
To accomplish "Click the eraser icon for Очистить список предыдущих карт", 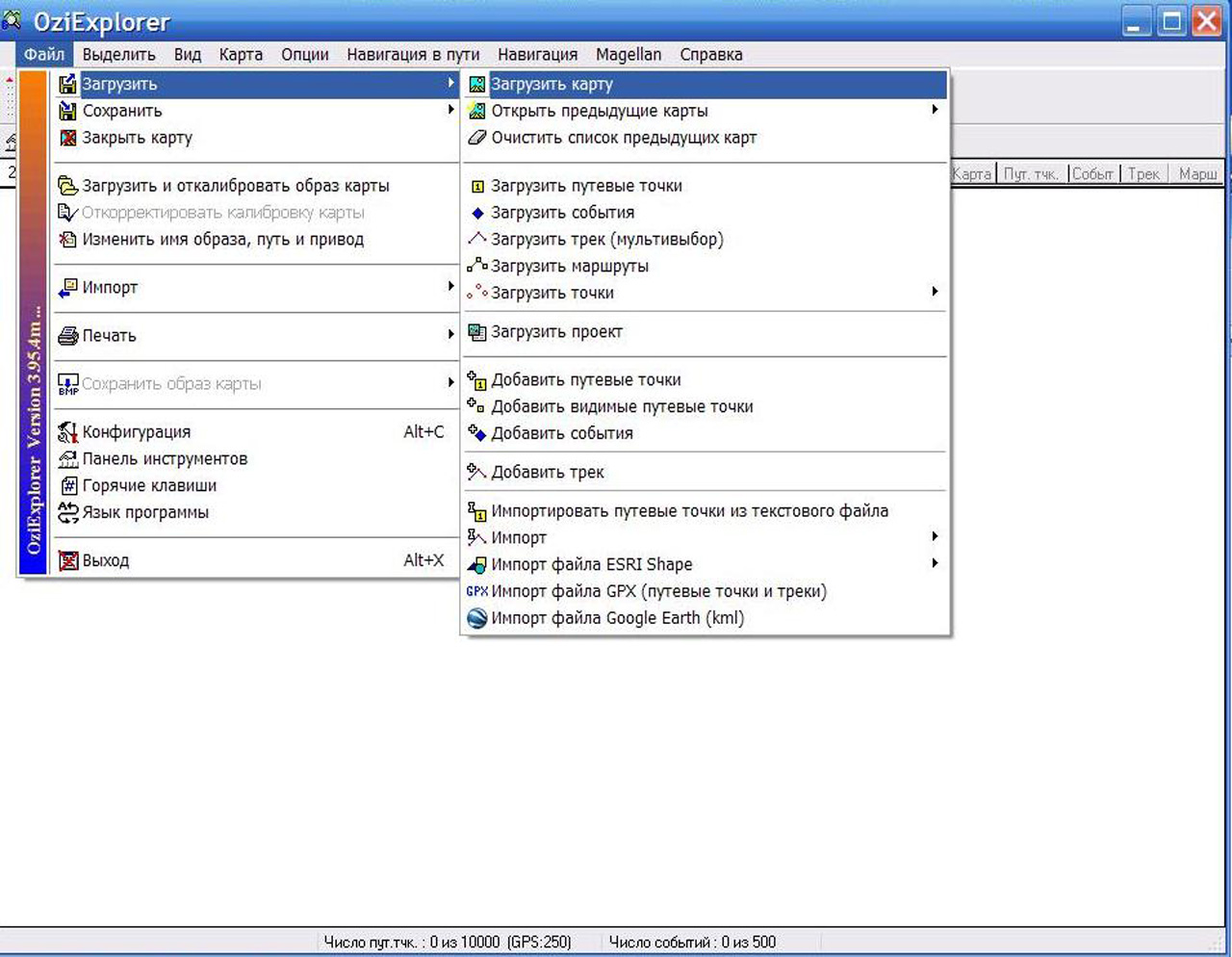I will click(476, 138).
